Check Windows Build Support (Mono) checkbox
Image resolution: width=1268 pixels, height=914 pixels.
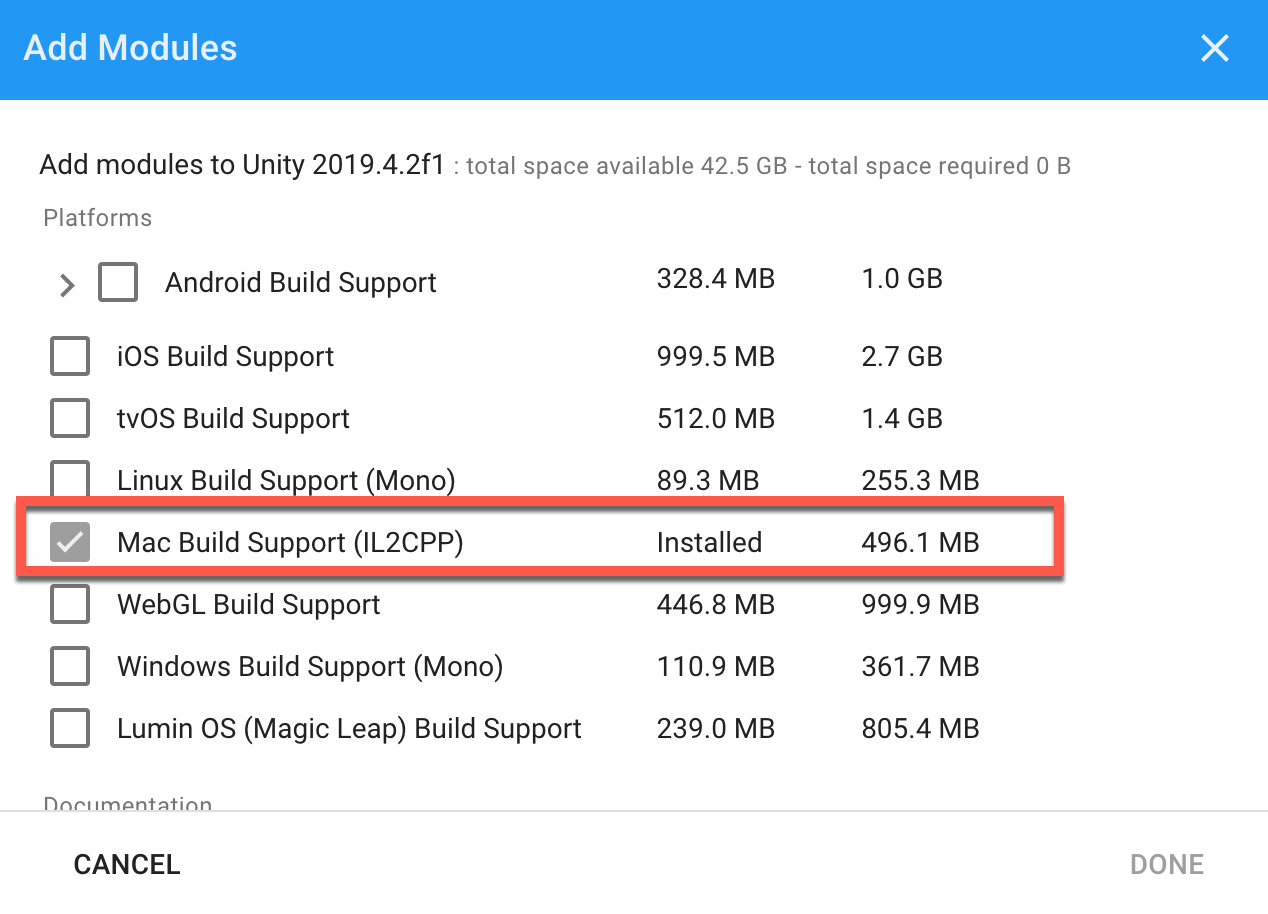coord(70,666)
